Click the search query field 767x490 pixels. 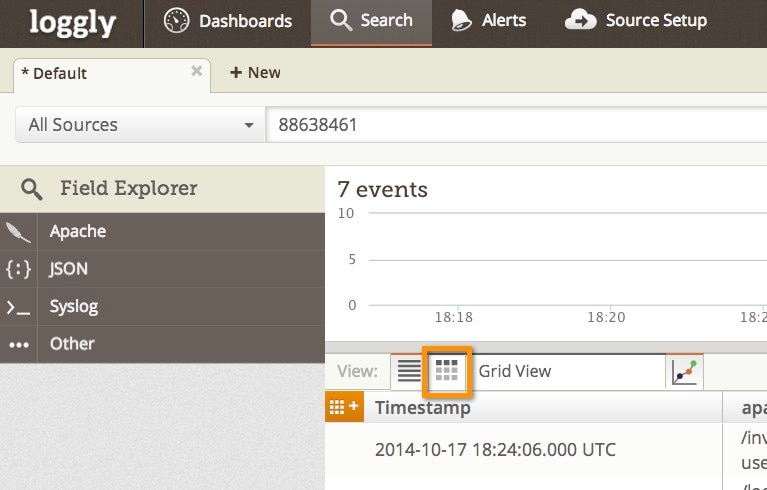pyautogui.click(x=515, y=125)
